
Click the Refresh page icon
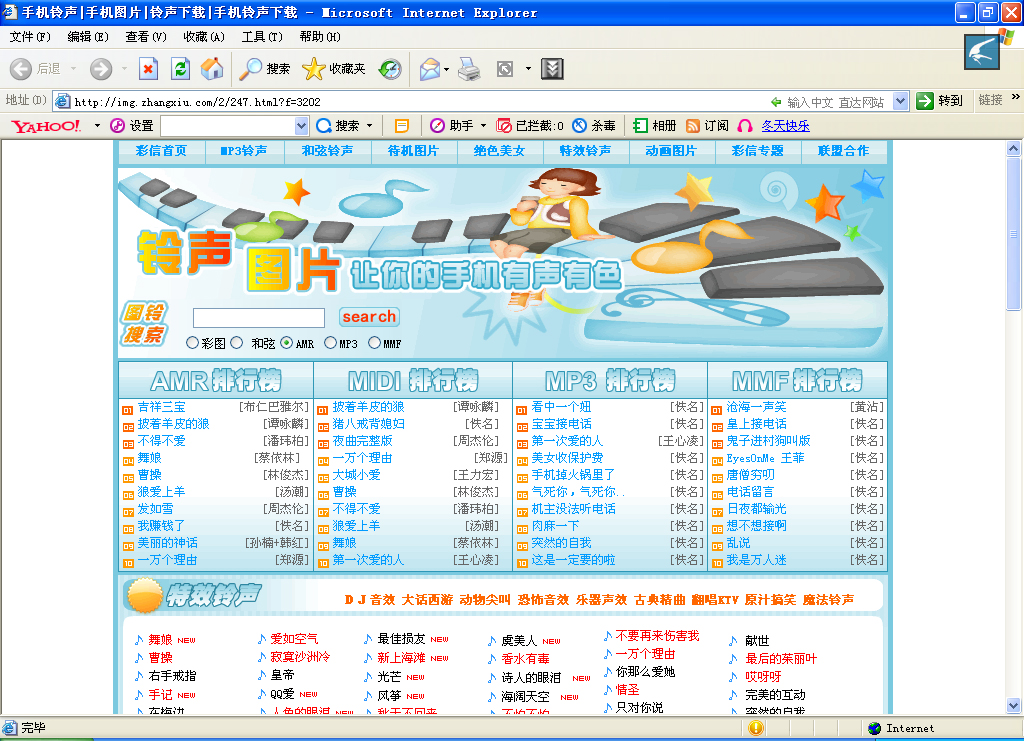pyautogui.click(x=180, y=69)
